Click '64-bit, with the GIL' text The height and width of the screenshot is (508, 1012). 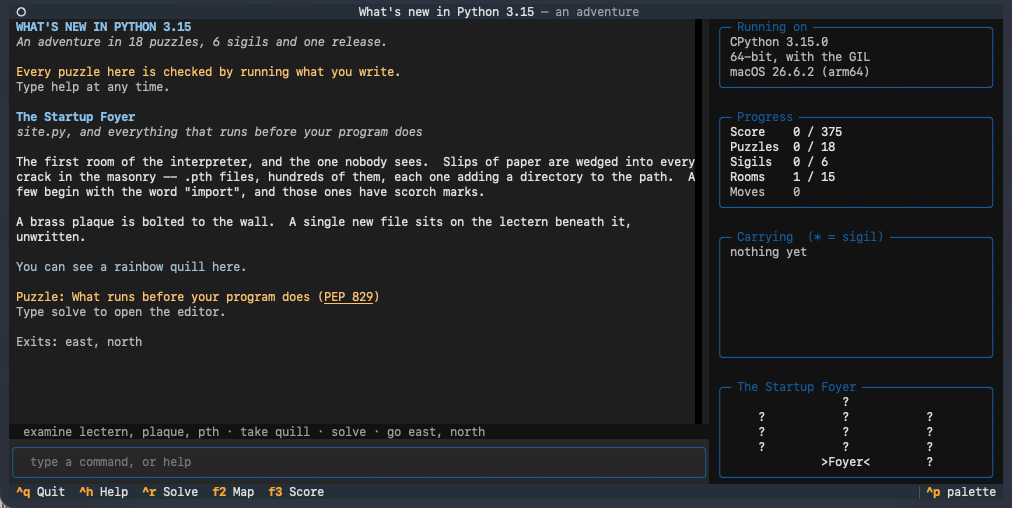pos(800,57)
